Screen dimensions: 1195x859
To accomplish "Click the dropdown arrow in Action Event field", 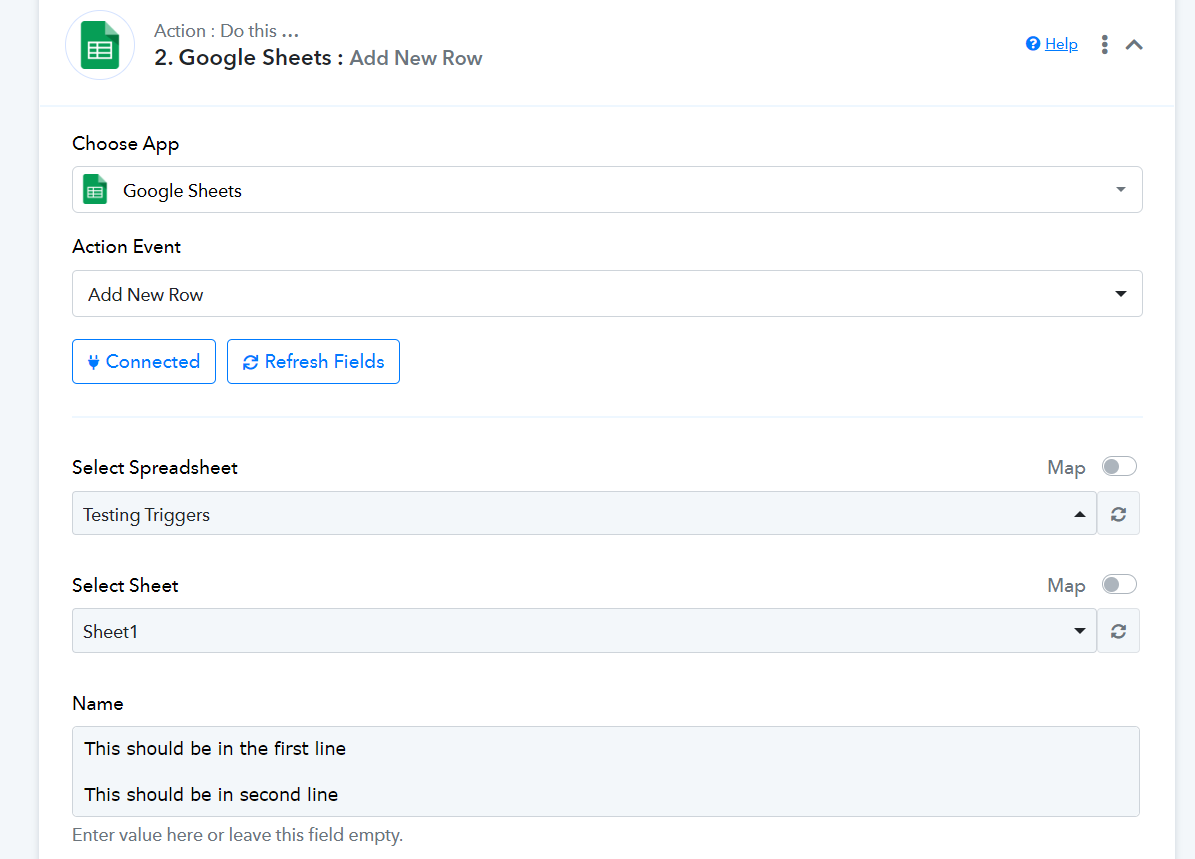I will coord(1120,294).
